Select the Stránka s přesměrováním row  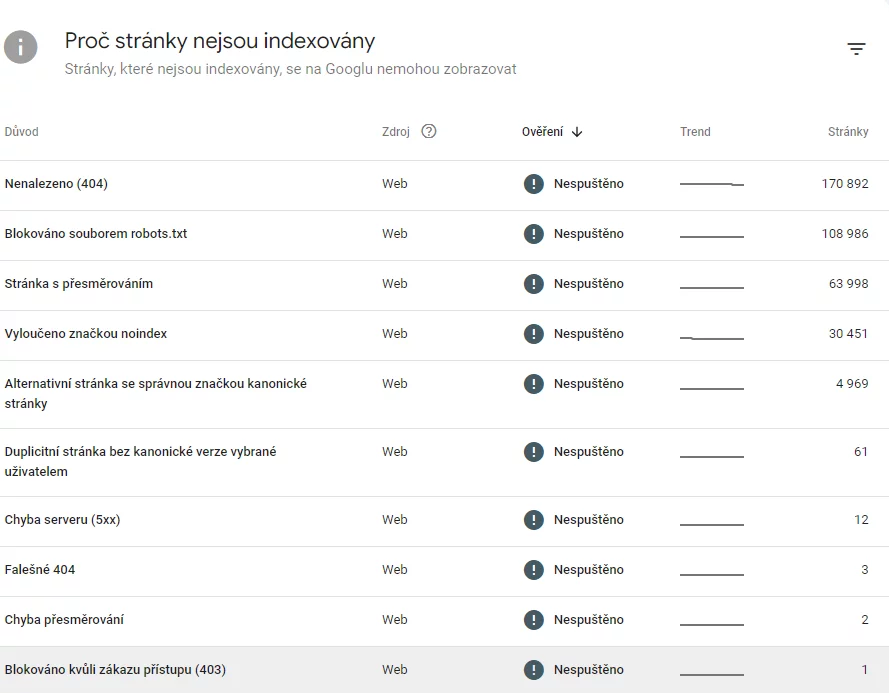point(444,285)
